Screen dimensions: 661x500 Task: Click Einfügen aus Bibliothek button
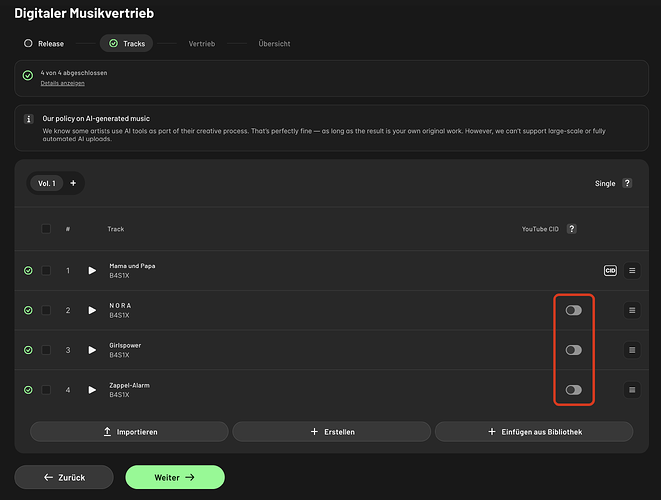click(534, 432)
